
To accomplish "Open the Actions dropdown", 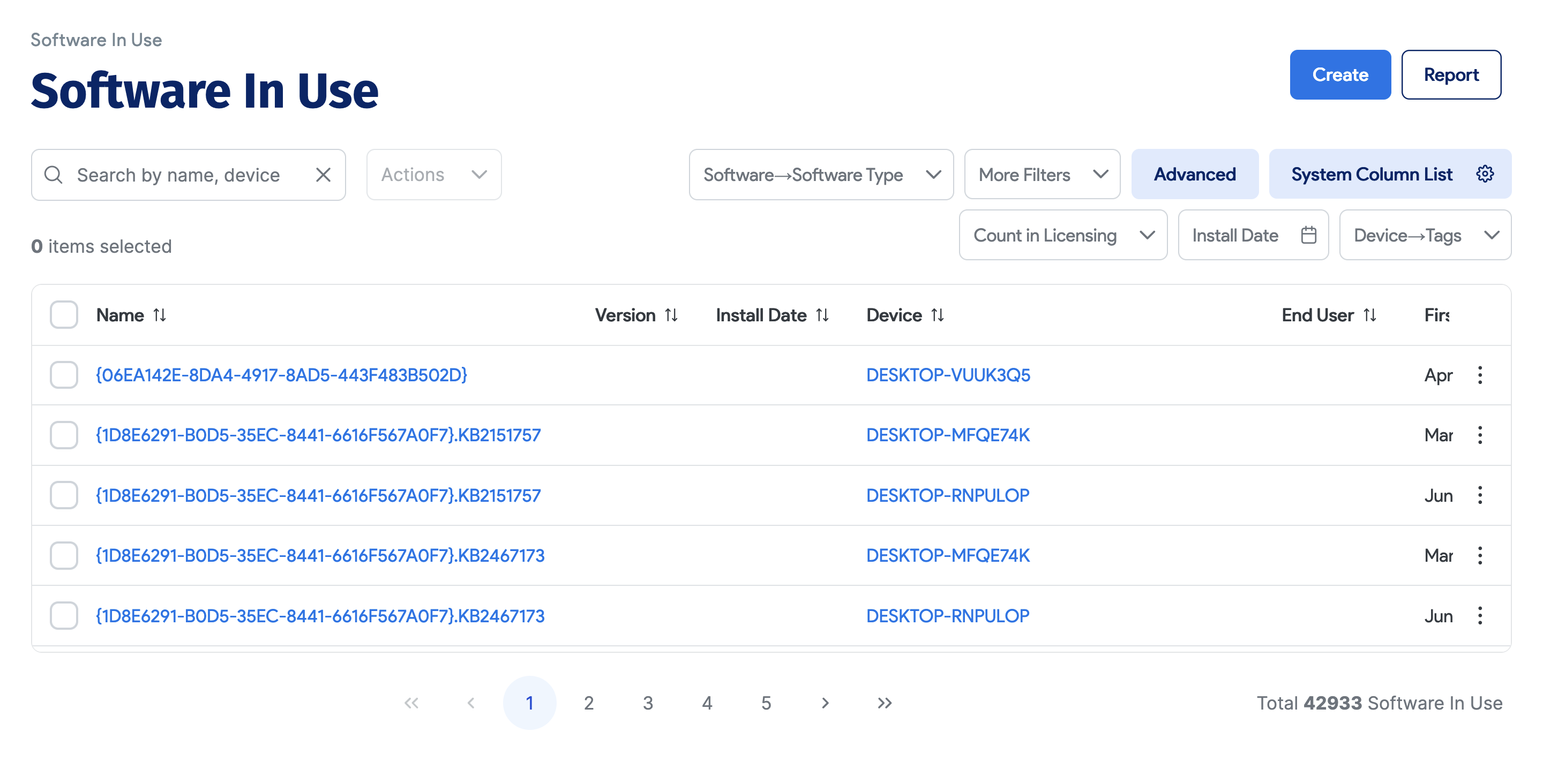I will (433, 174).
